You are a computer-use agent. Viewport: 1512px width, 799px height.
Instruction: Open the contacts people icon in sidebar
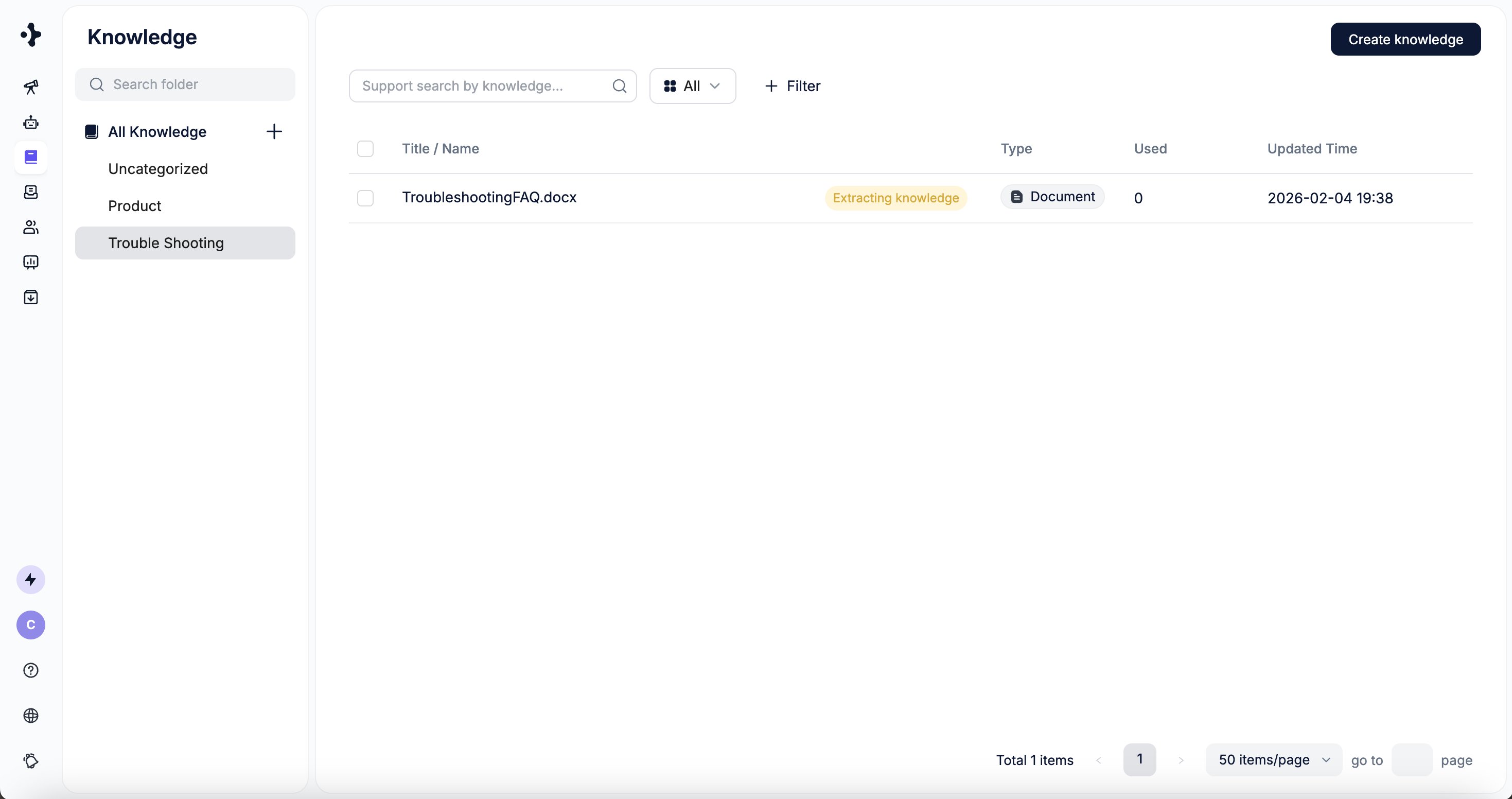tap(30, 227)
